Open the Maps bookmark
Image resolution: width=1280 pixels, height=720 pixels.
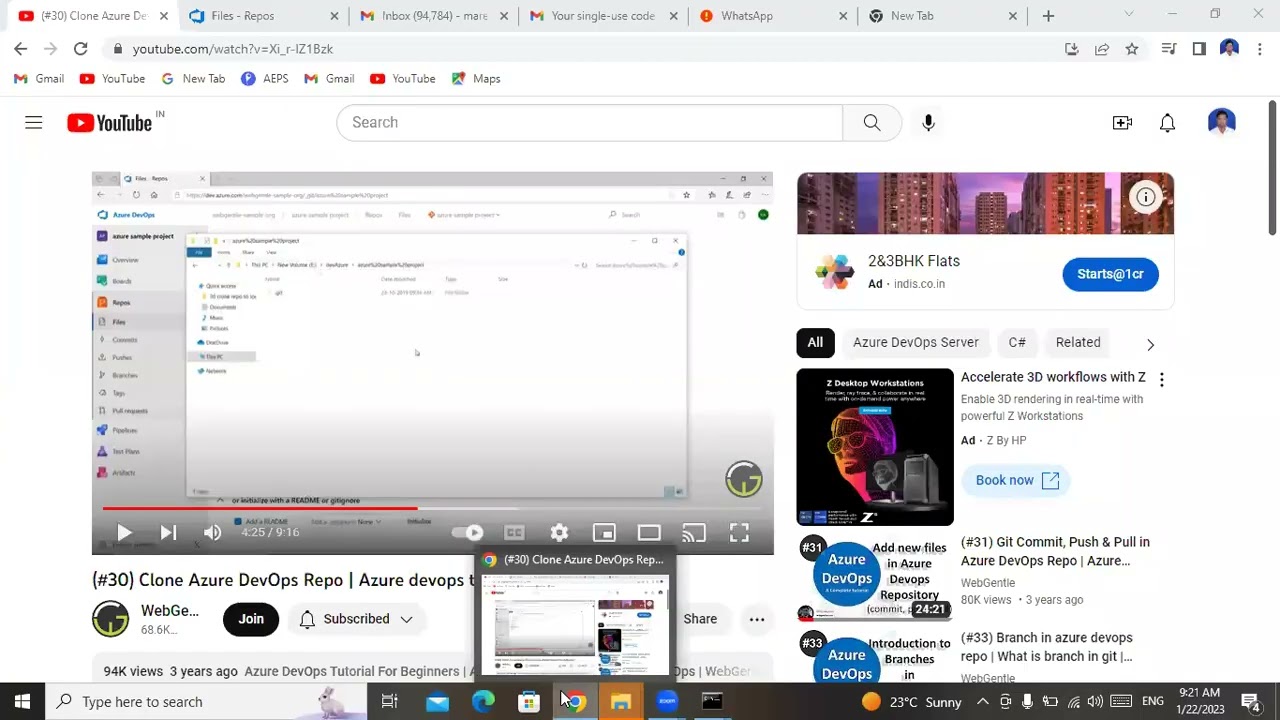point(476,79)
